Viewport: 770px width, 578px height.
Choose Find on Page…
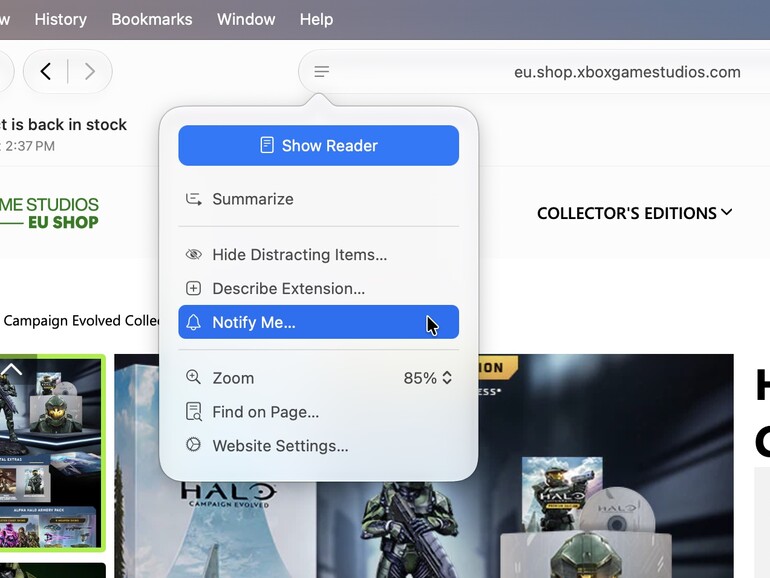(x=319, y=412)
